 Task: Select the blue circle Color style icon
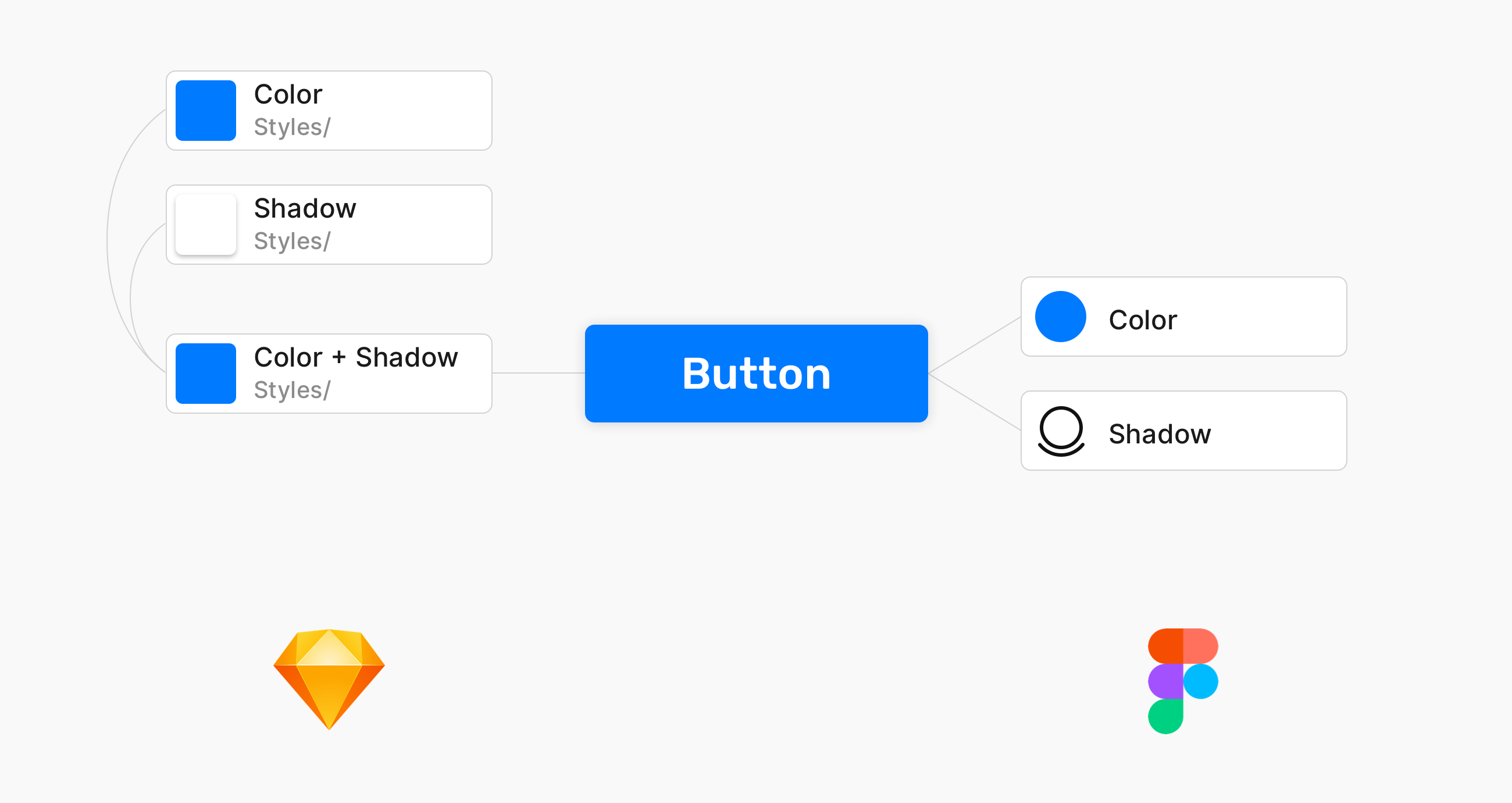pyautogui.click(x=1061, y=317)
